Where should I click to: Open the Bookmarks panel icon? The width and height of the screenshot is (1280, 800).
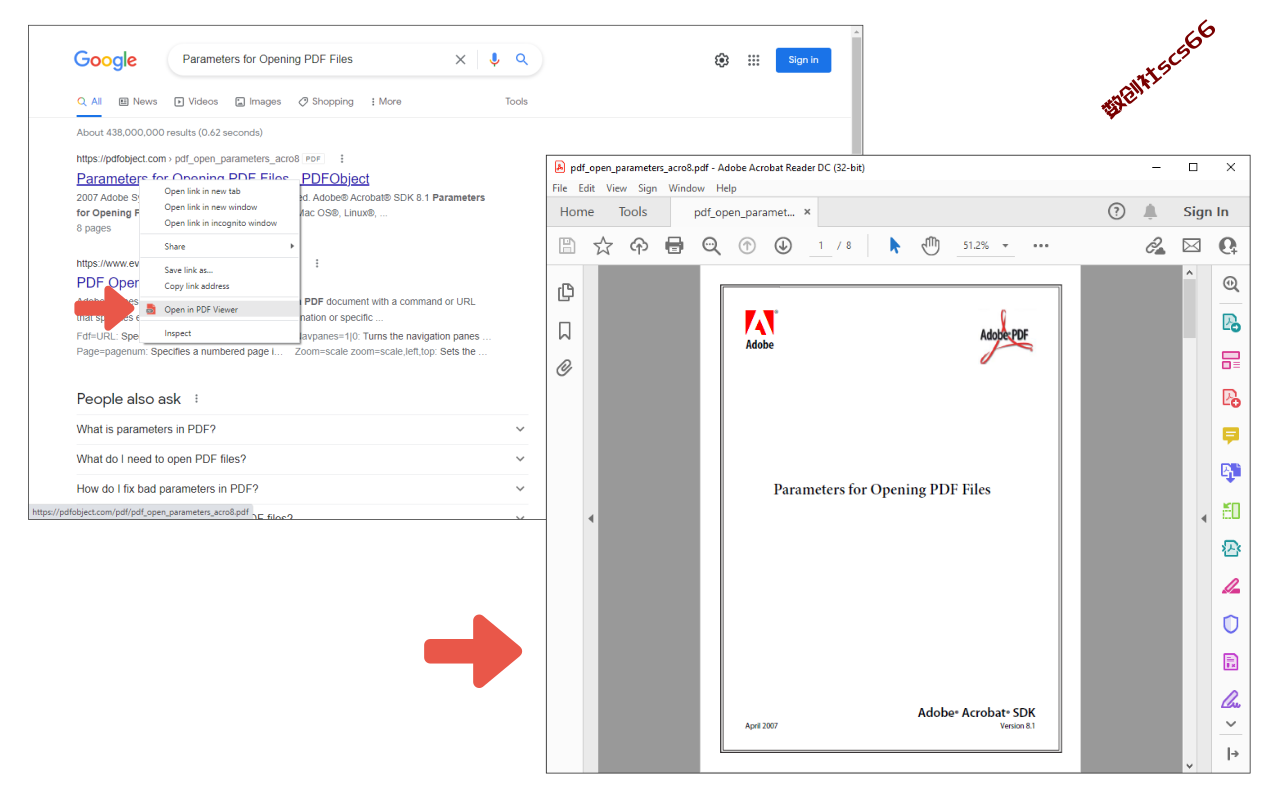[565, 331]
